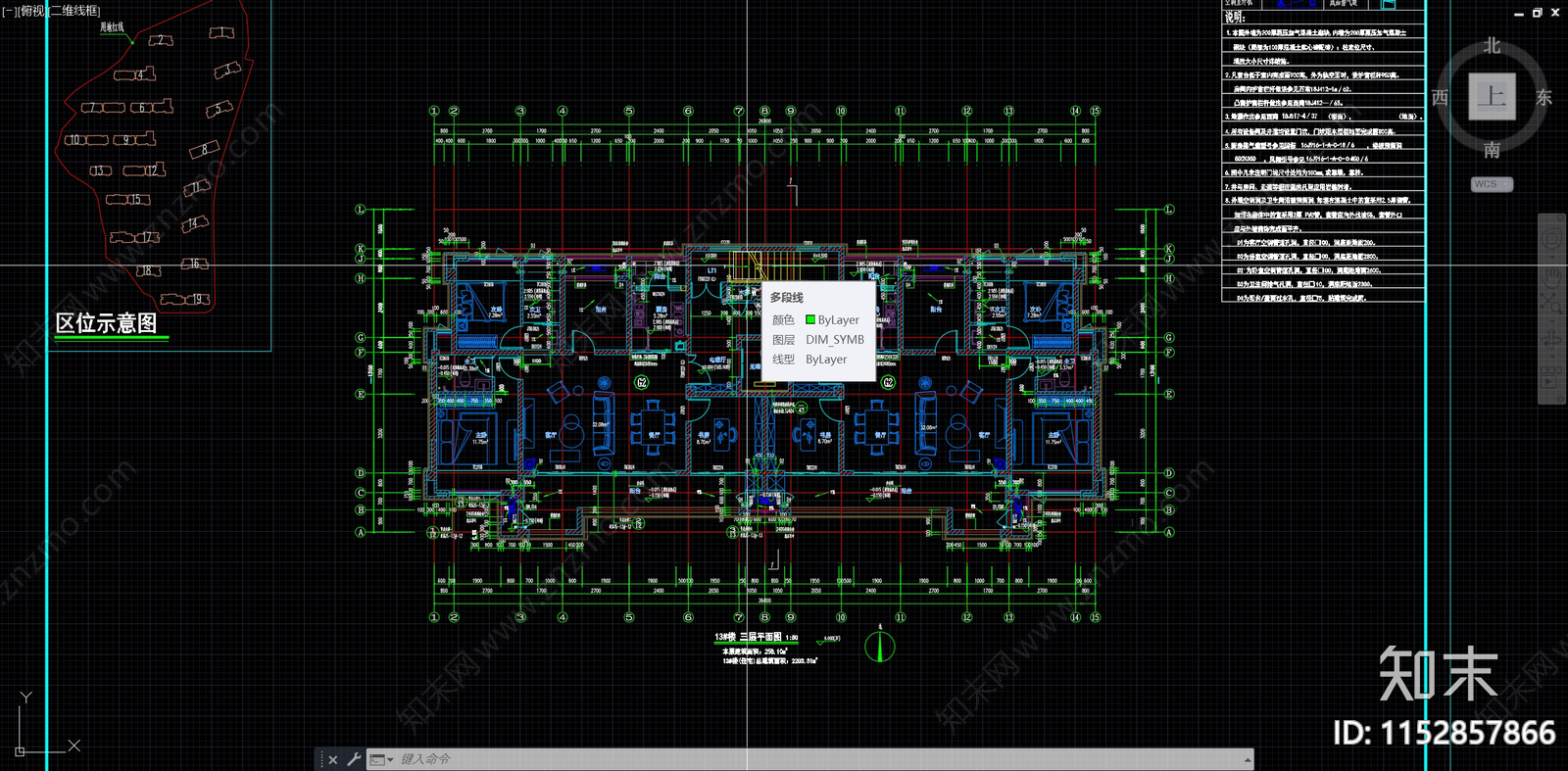Click the 线型 ByLayer value in tooltip
1568x771 pixels.
(x=826, y=360)
